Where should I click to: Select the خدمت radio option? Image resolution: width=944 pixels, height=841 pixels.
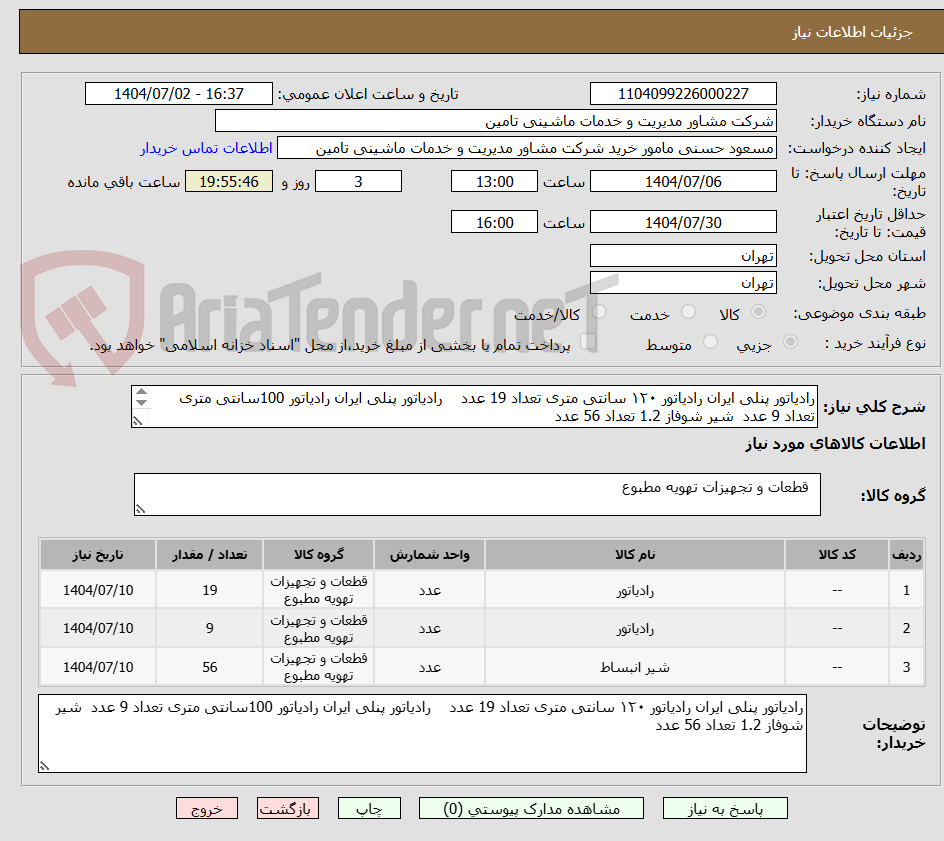click(x=688, y=312)
